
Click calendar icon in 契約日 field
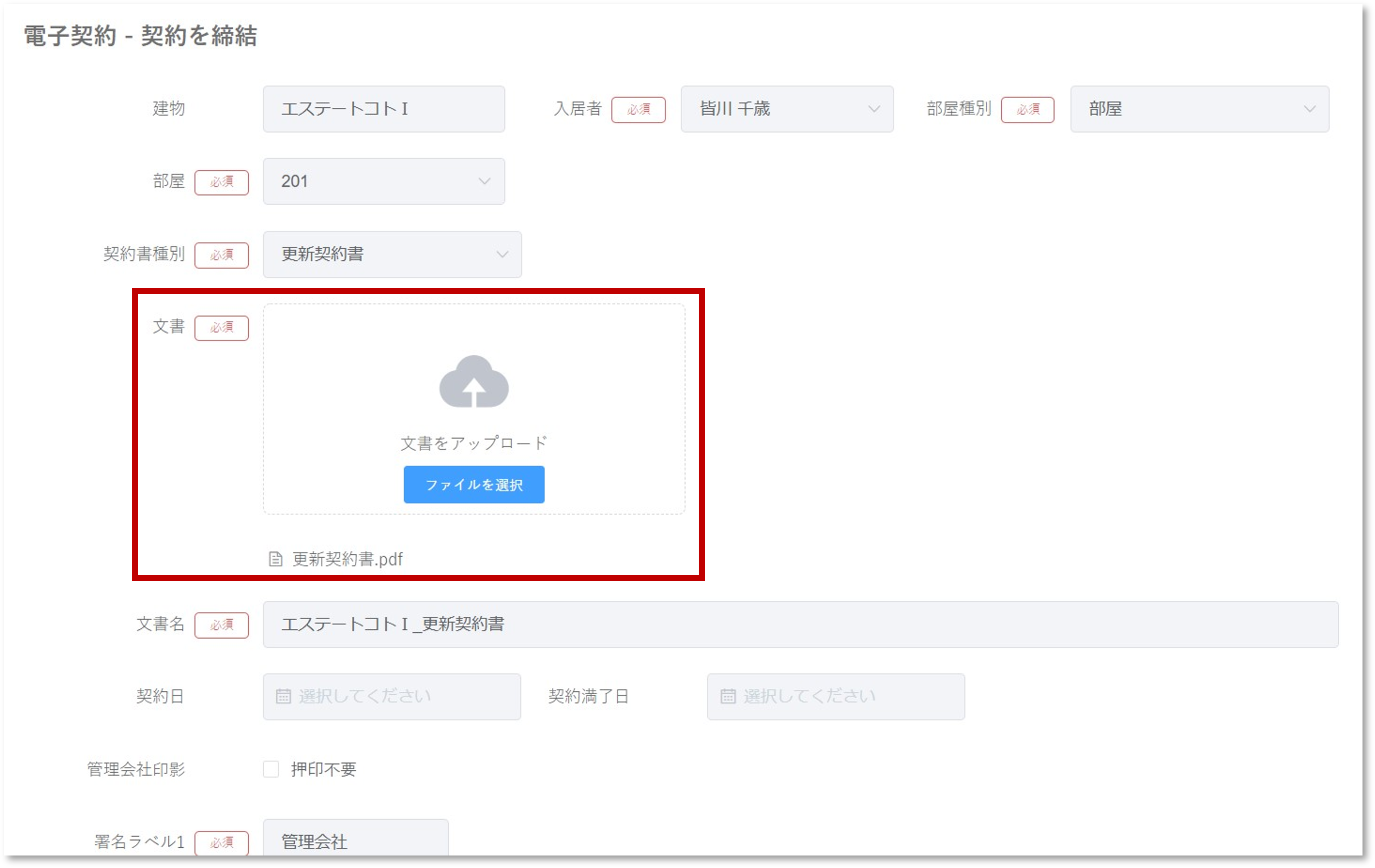point(283,696)
